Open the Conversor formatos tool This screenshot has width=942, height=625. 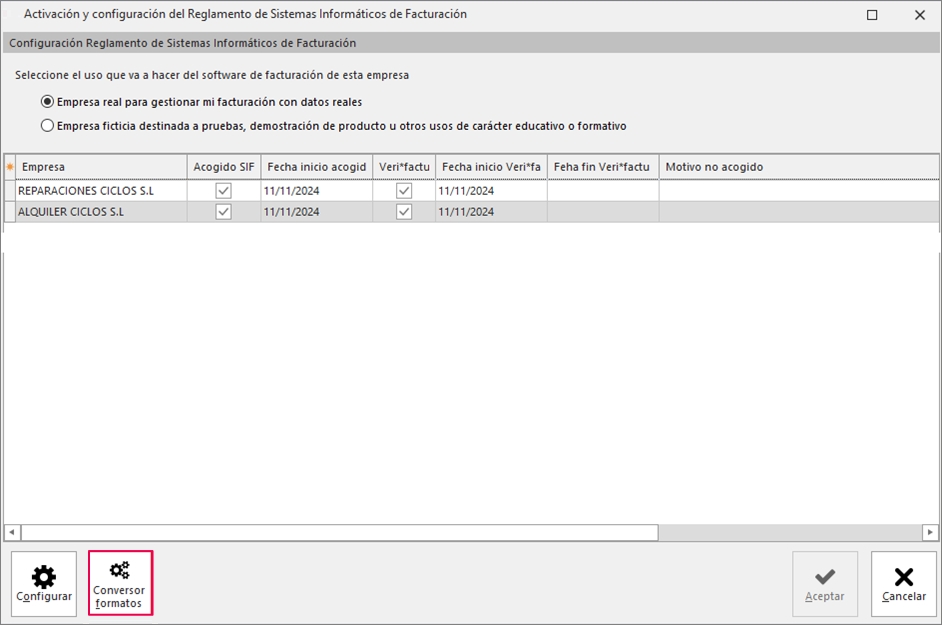[x=120, y=583]
